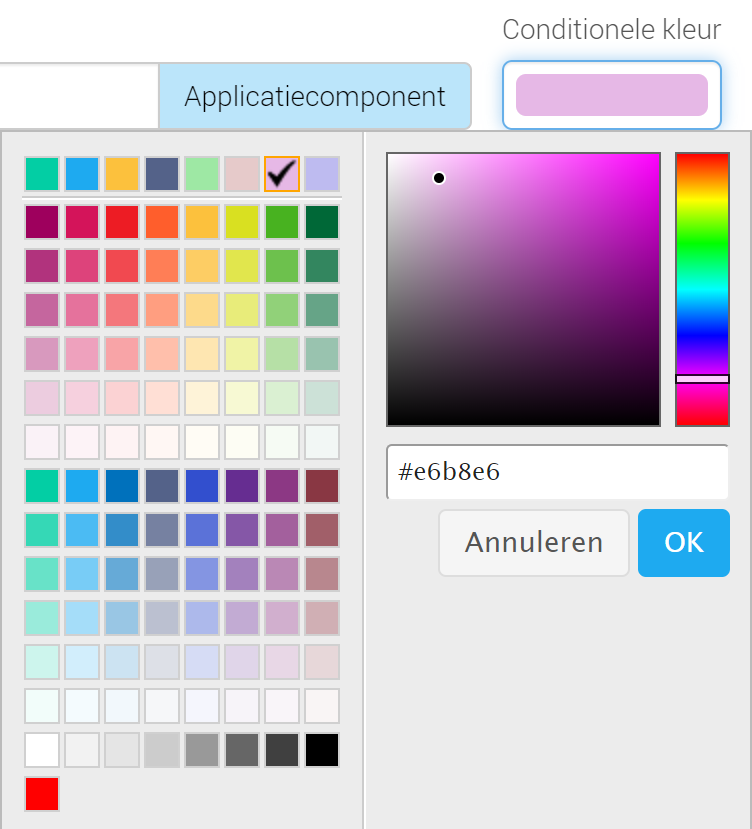The width and height of the screenshot is (752, 829).
Task: Choose the lavender swatch in the recent colors row
Action: click(322, 173)
